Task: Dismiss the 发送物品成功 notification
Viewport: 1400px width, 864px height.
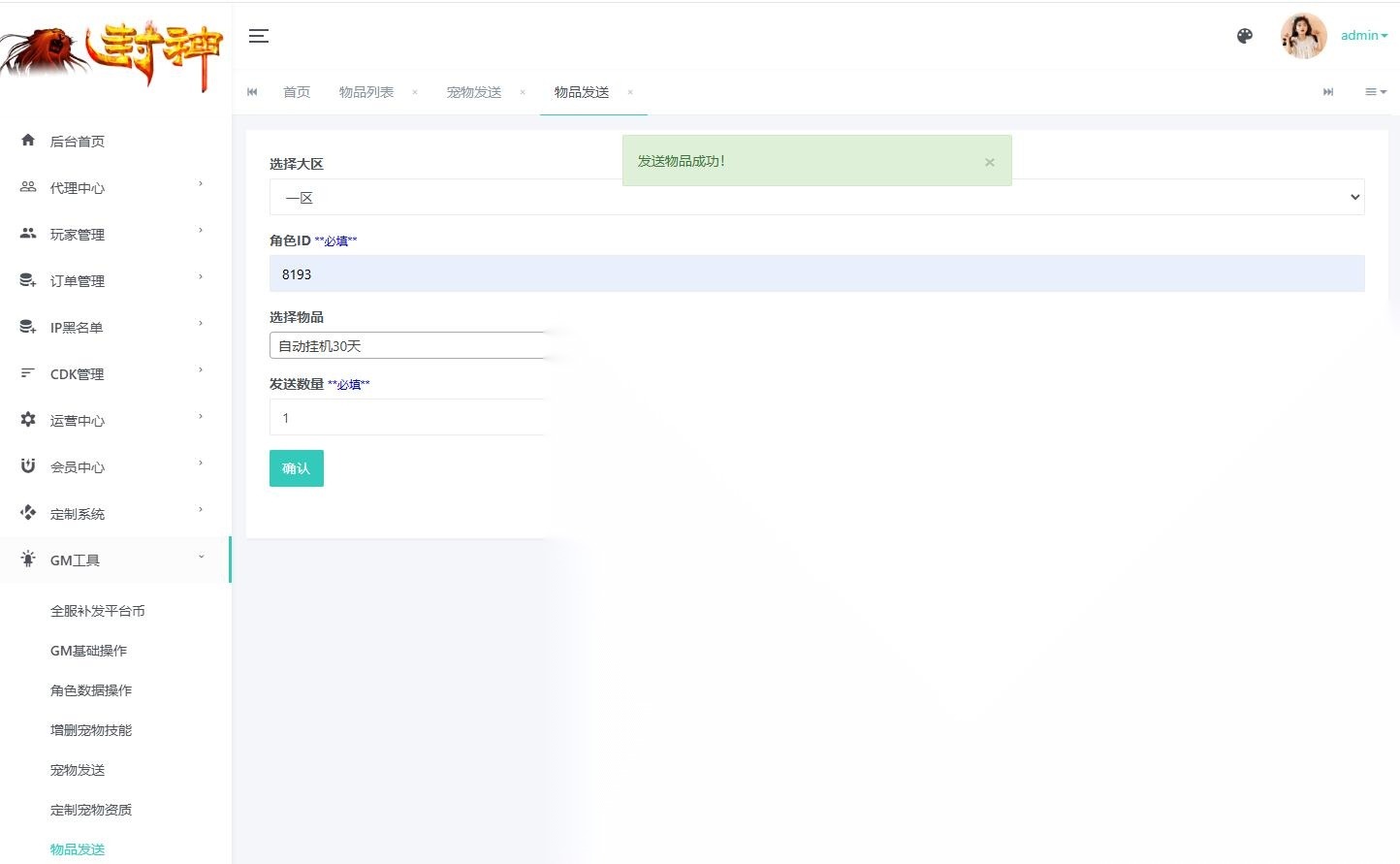Action: pos(989,162)
